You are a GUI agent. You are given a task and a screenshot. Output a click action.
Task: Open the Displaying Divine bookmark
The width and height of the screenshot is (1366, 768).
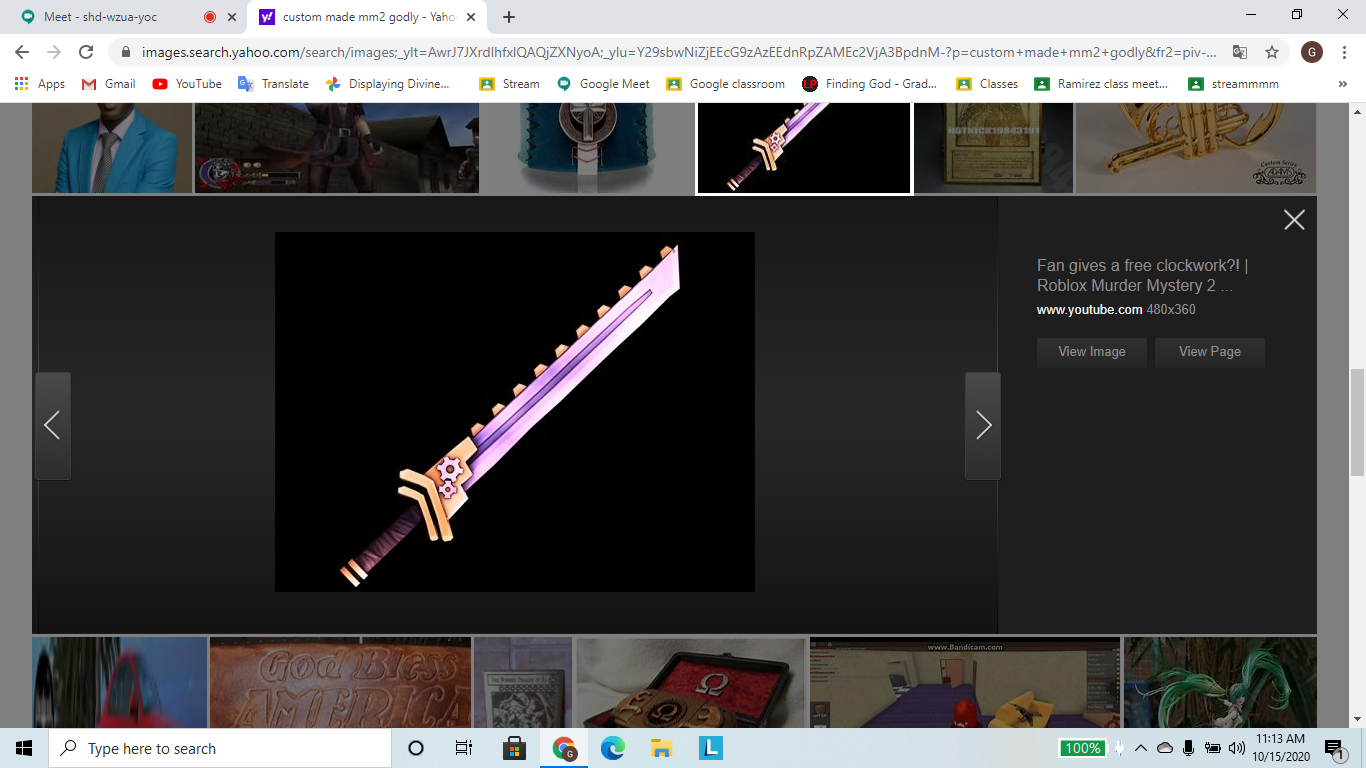[x=388, y=84]
